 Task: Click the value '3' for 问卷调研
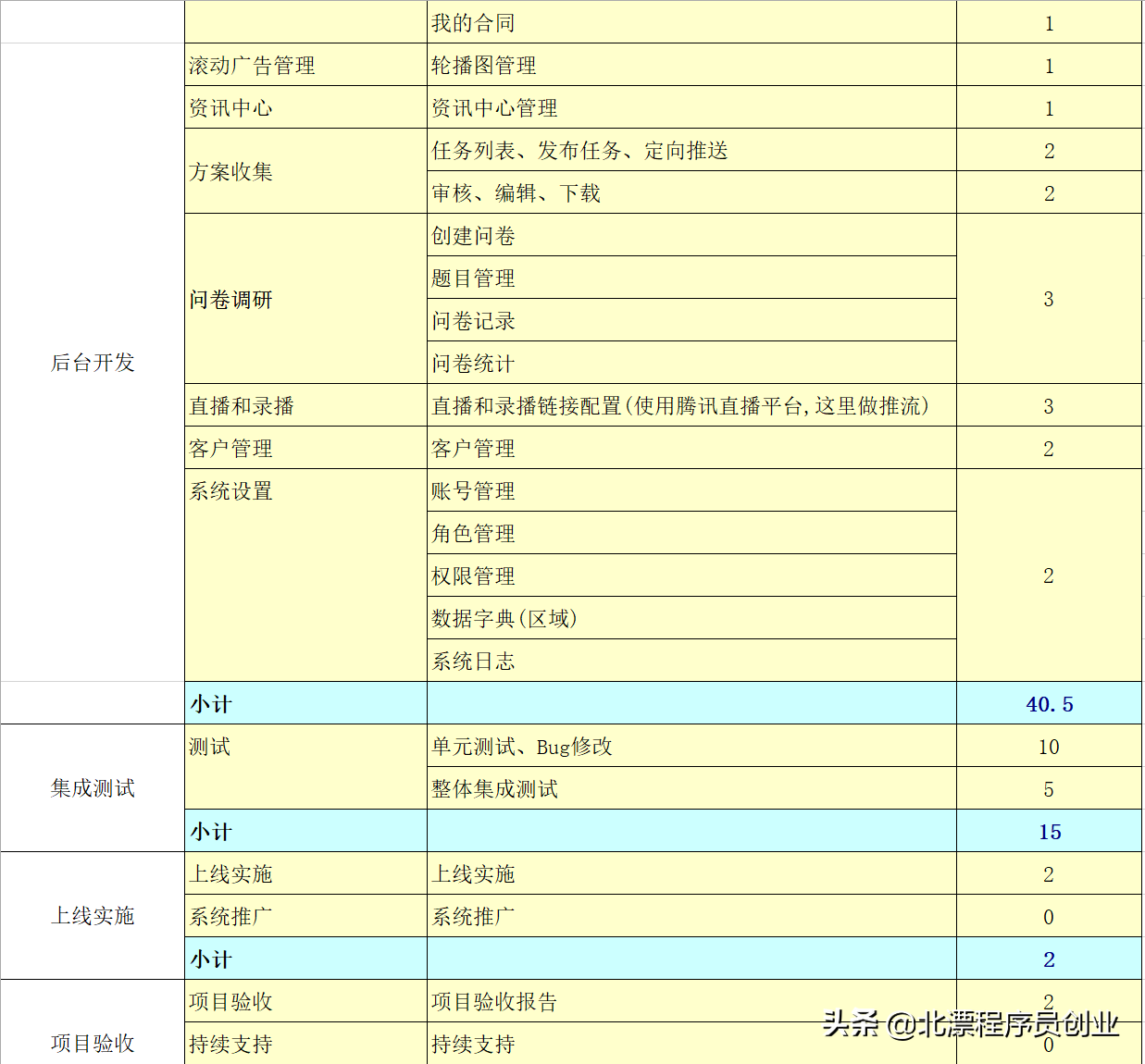[1049, 299]
